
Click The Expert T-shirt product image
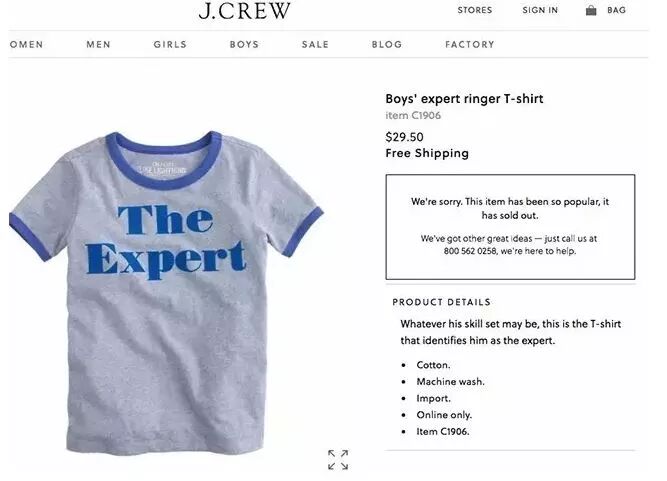coord(166,293)
